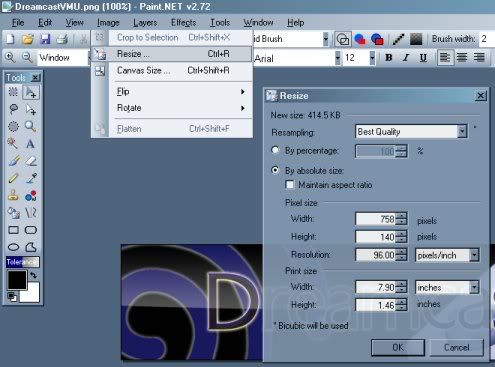Viewport: 495px width, 367px height.
Task: Choose Resize from Image menu
Action: [173, 54]
